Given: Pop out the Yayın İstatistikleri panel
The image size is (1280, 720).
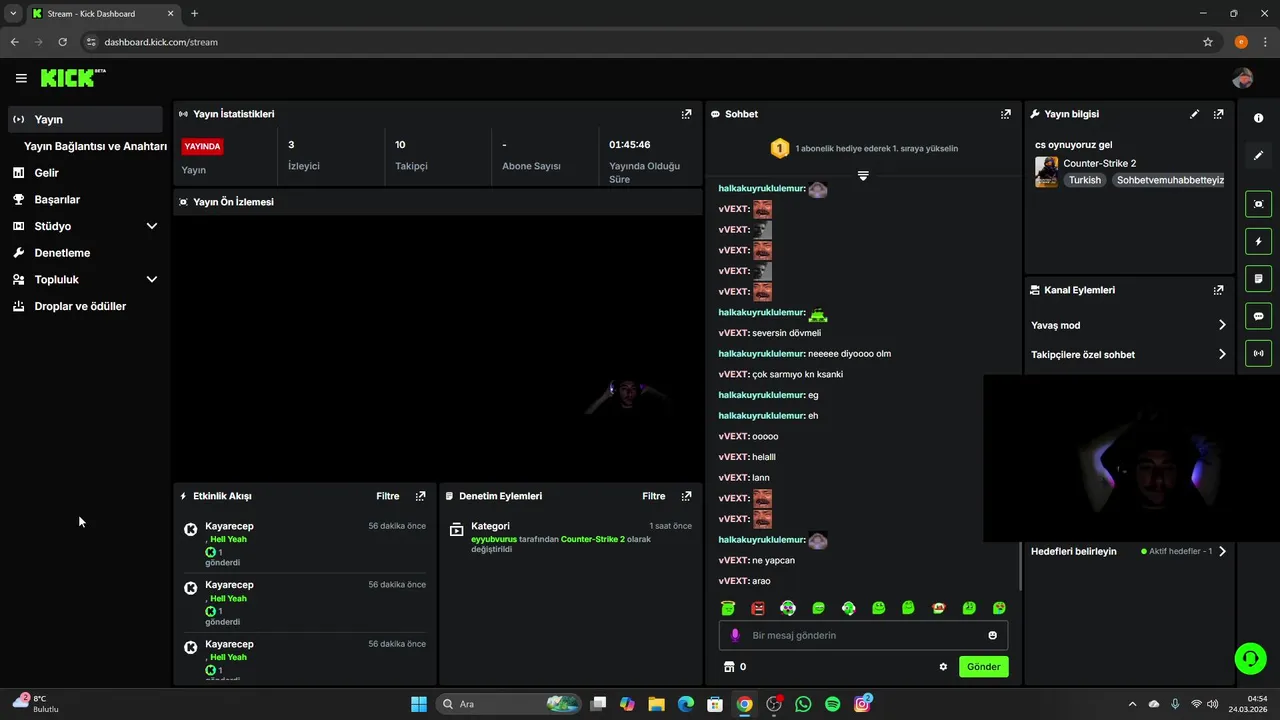Looking at the screenshot, I should pos(686,114).
